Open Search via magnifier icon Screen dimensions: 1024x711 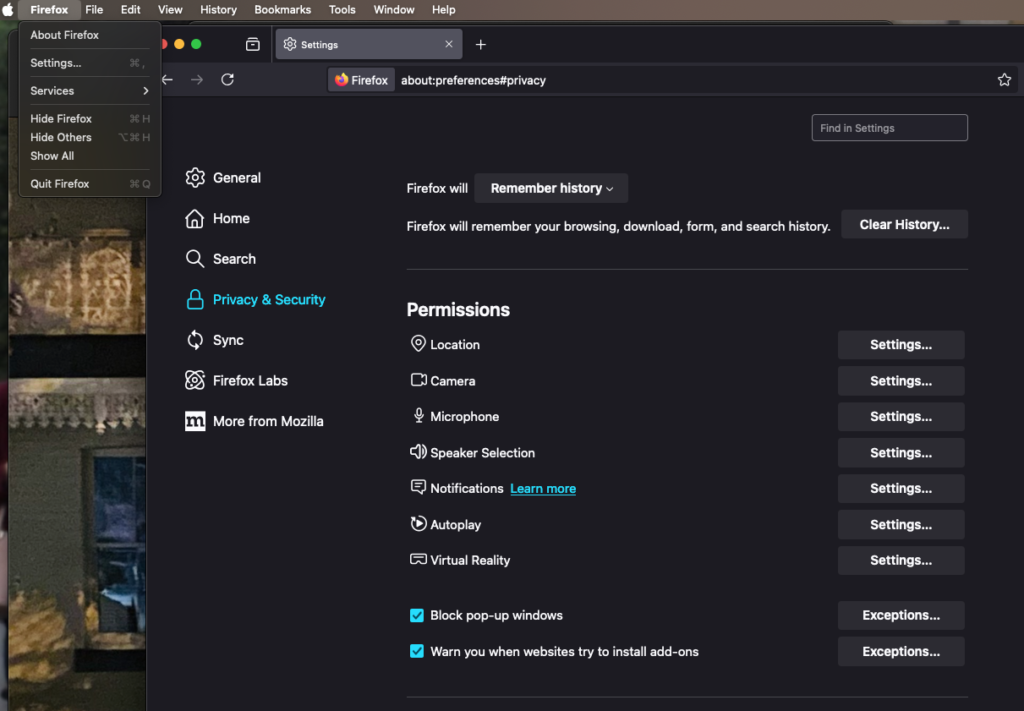(x=195, y=259)
